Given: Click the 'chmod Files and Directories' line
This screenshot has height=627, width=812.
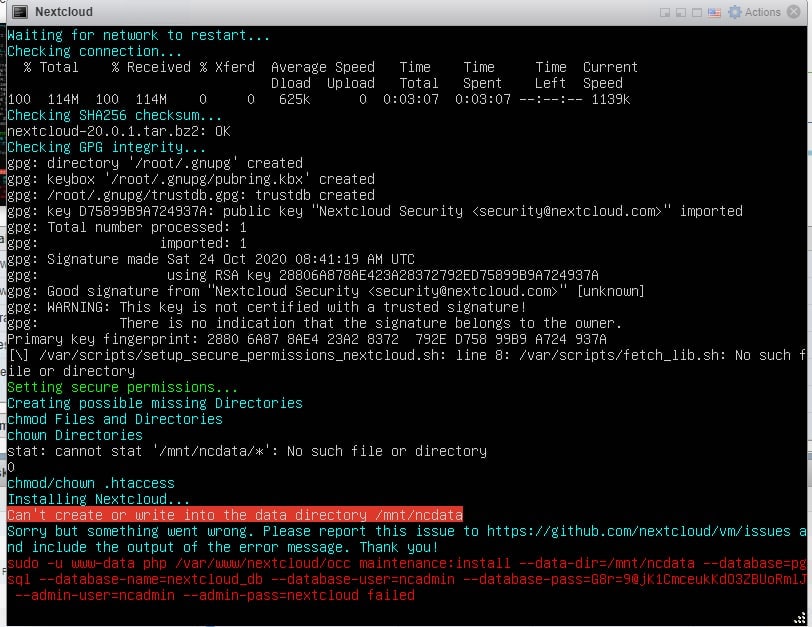Looking at the screenshot, I should pos(115,419).
